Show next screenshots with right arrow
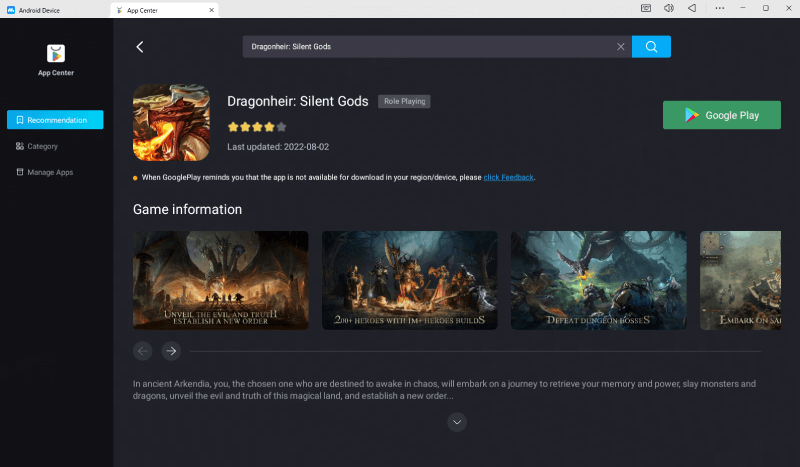The height and width of the screenshot is (467, 800). coord(171,351)
